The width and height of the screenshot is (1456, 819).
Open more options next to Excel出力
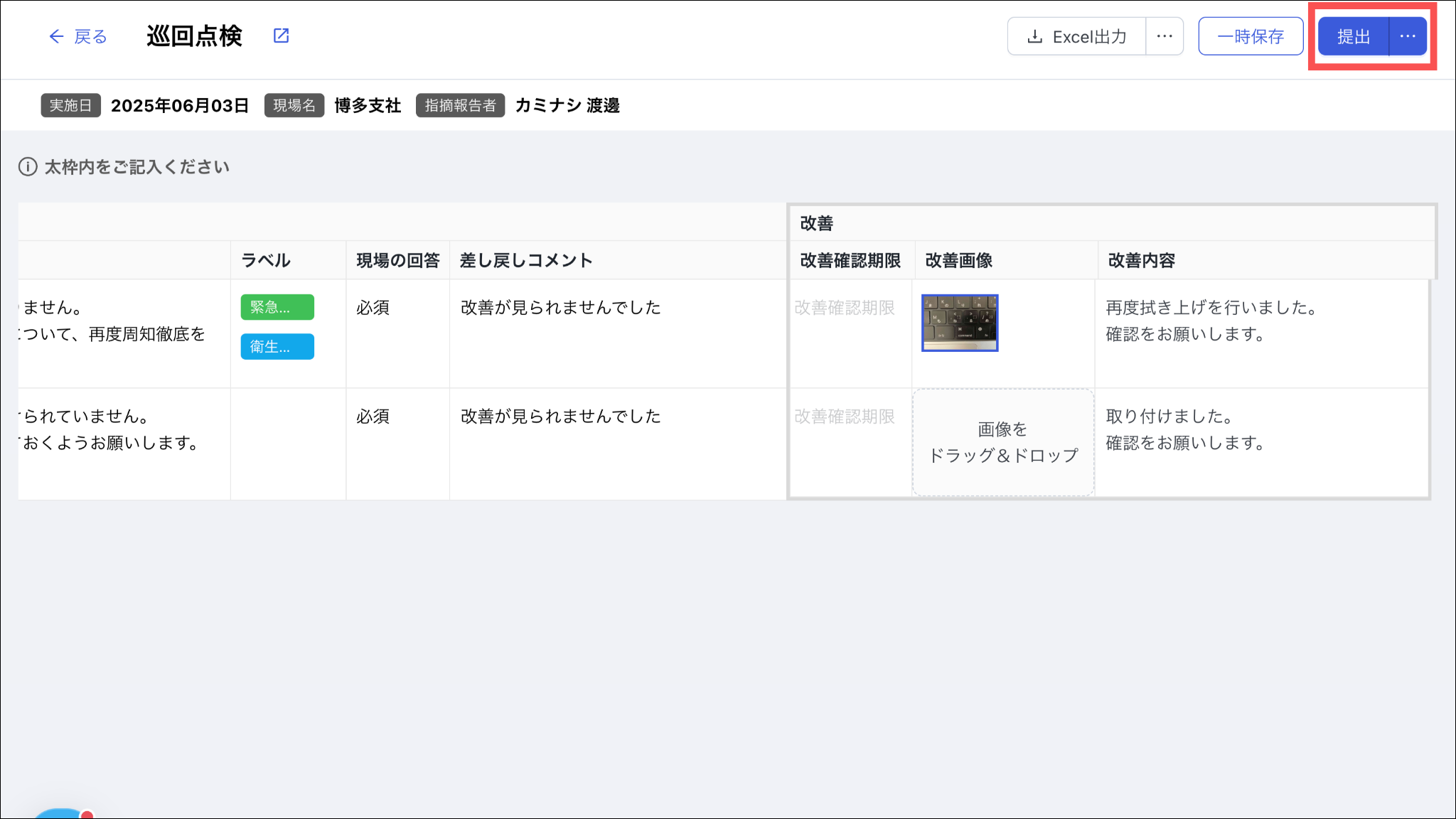point(1165,36)
